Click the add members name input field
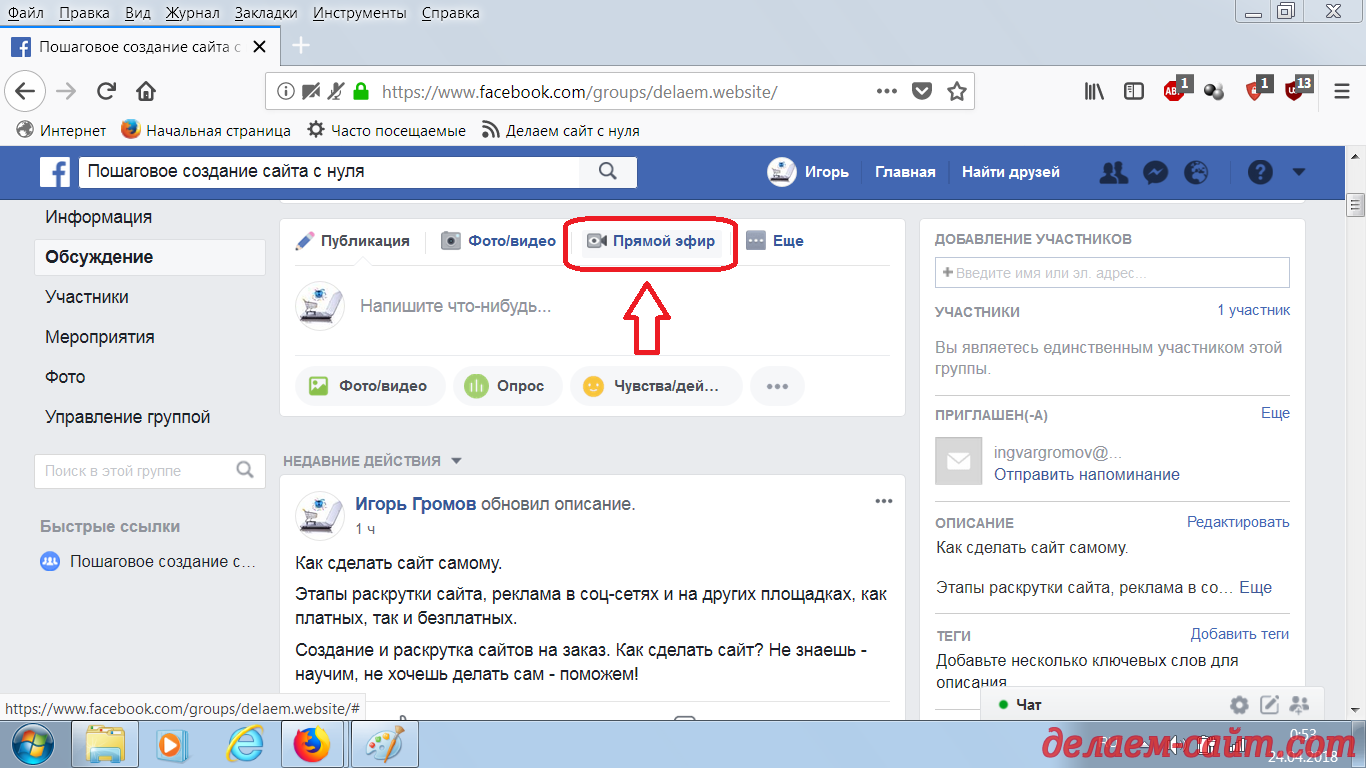 (1112, 273)
